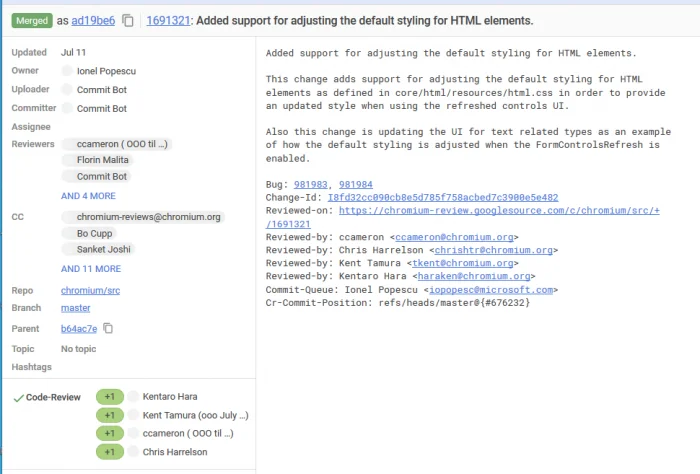
Task: Click Bo Cupp's CC avatar
Action: pos(67,233)
